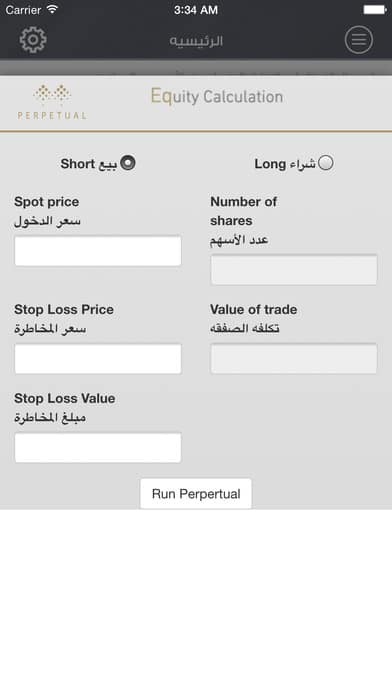
Task: Tap the battery indicator icon
Action: (x=375, y=9)
